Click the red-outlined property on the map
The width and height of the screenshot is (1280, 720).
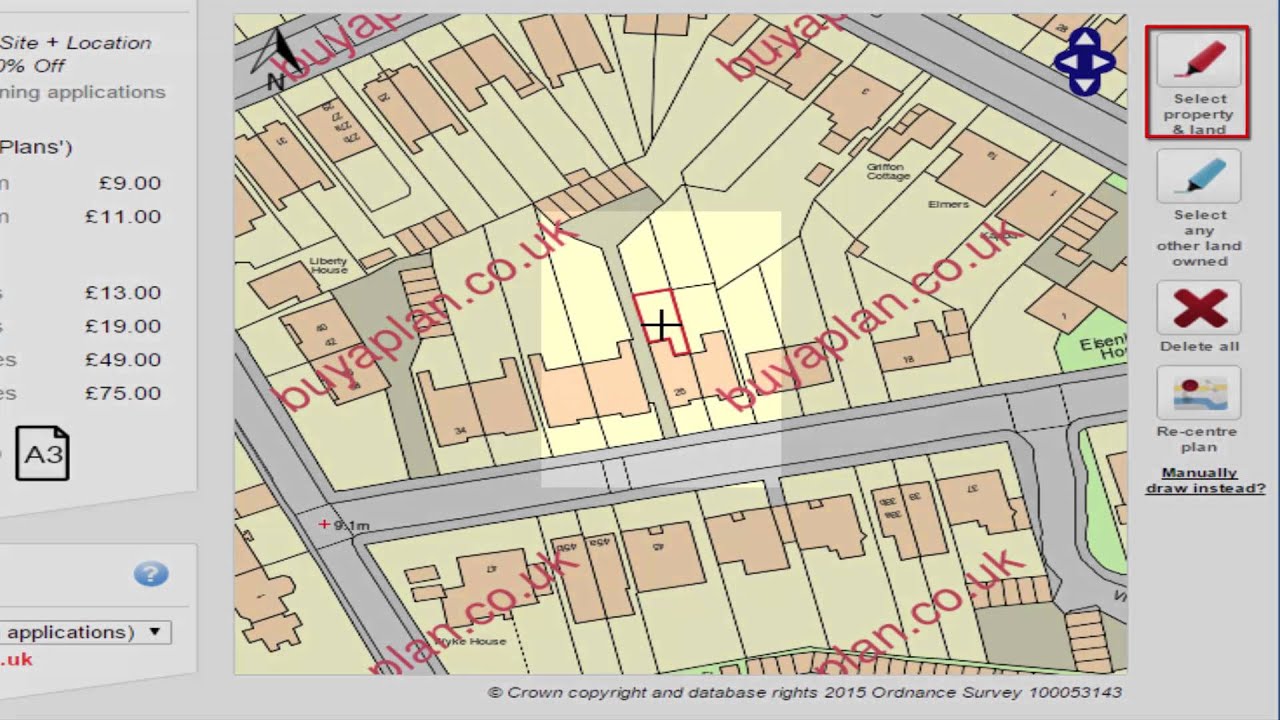[662, 322]
